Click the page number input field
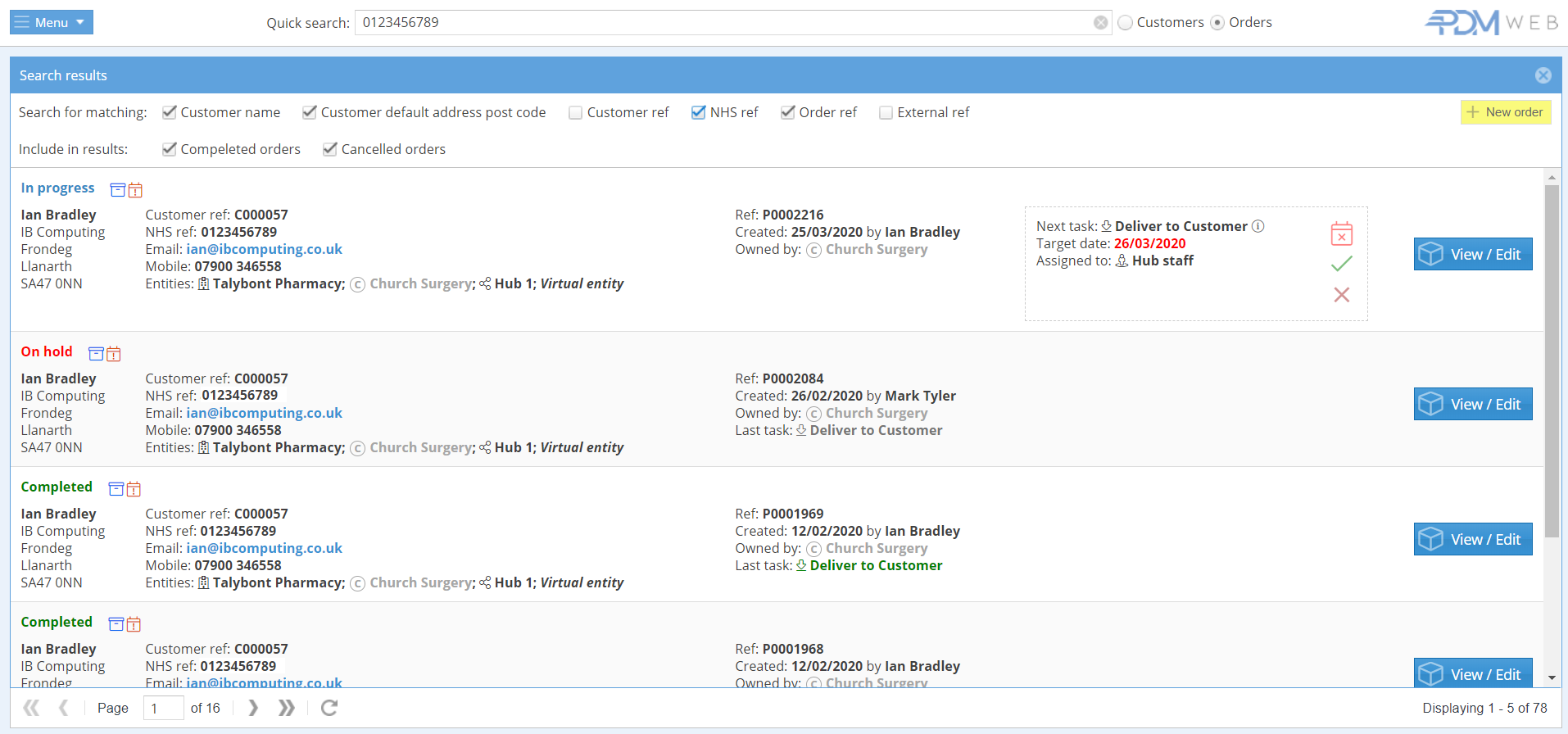This screenshot has height=734, width=1568. click(163, 708)
